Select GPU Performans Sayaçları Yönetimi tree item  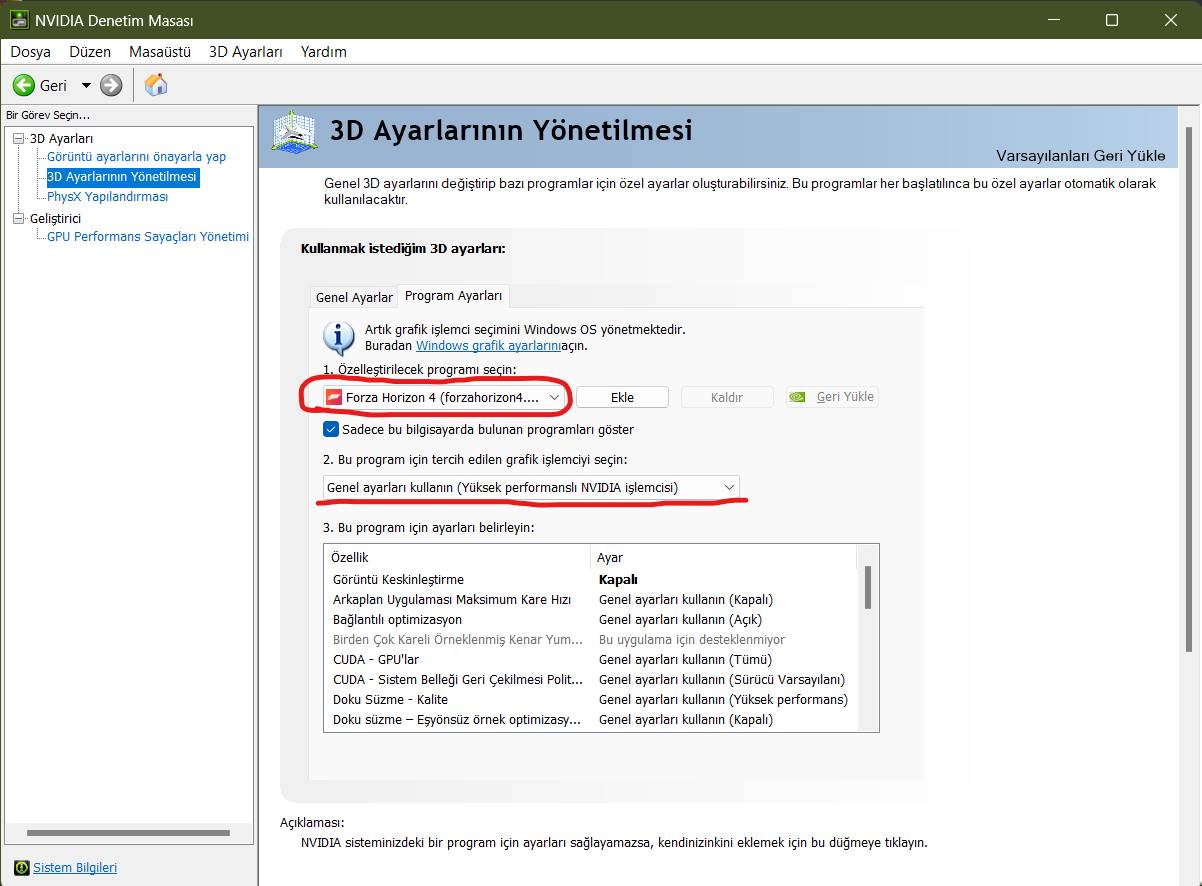click(x=148, y=237)
